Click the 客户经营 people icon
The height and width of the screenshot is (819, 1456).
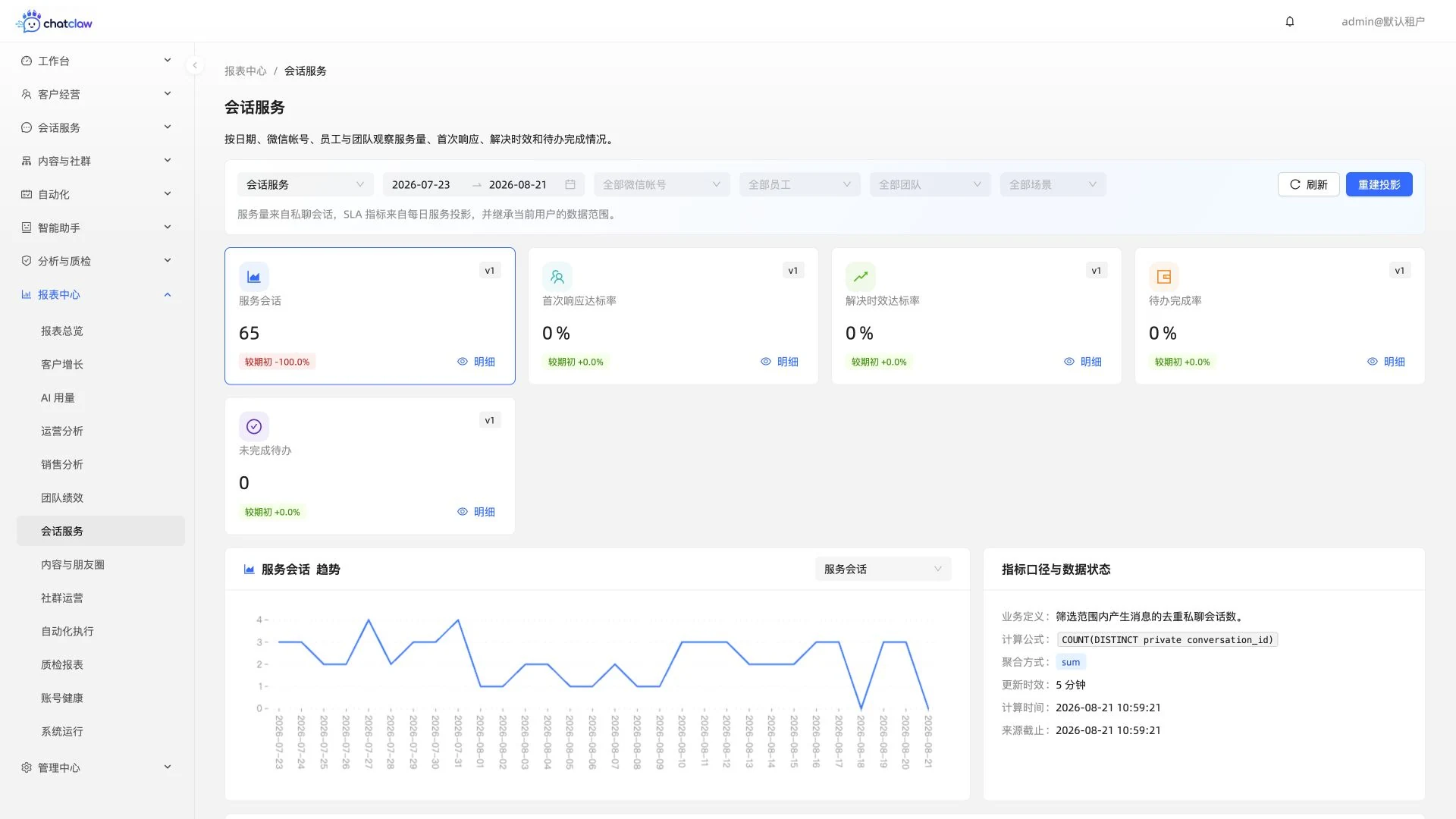27,94
